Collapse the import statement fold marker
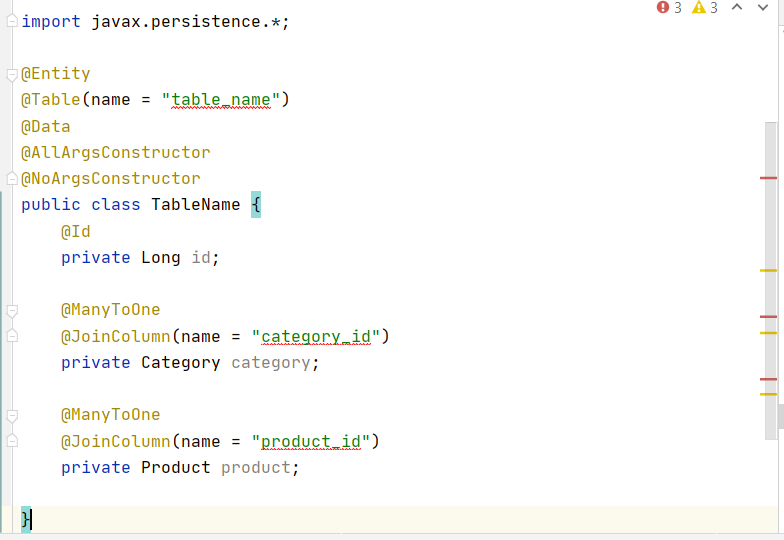 click(x=12, y=22)
